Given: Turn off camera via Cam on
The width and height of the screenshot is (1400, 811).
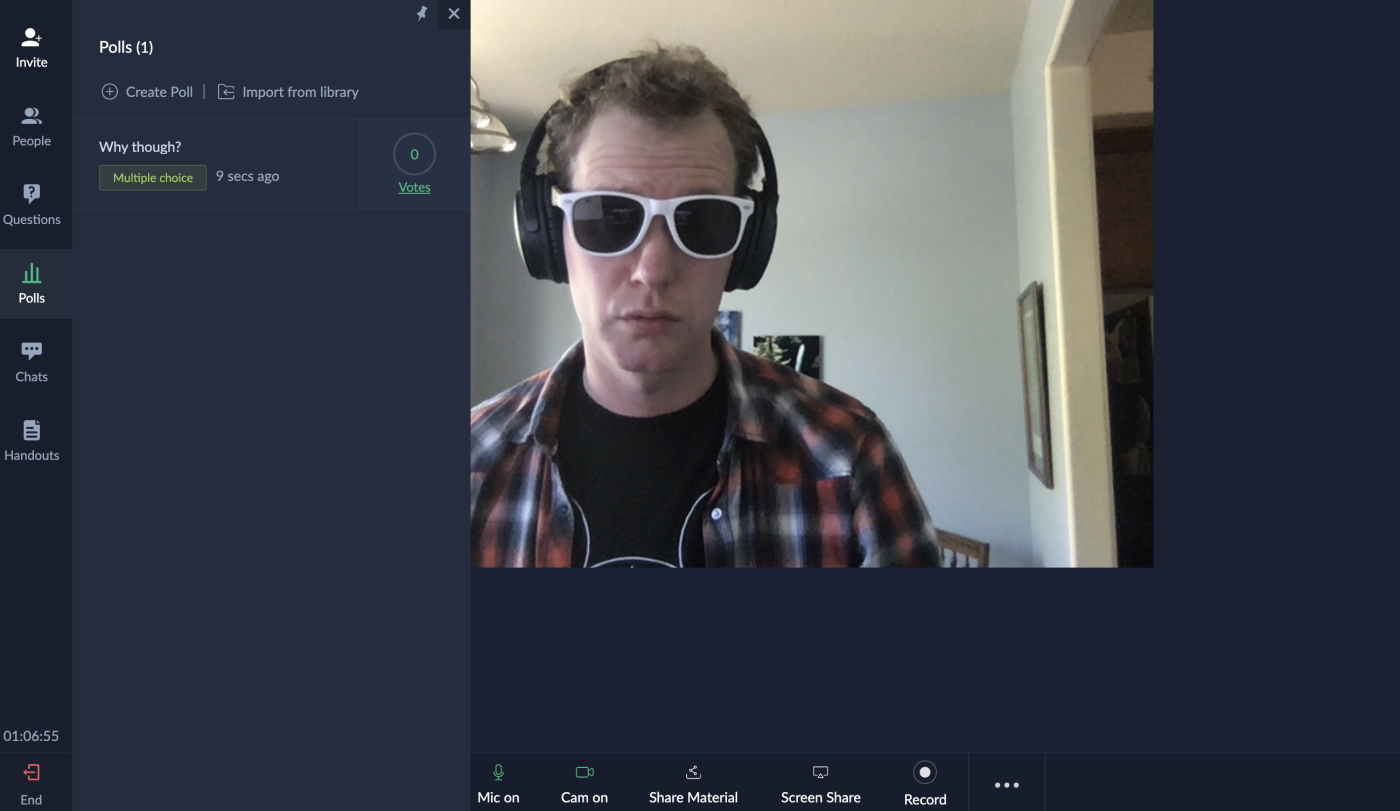Looking at the screenshot, I should pos(584,784).
